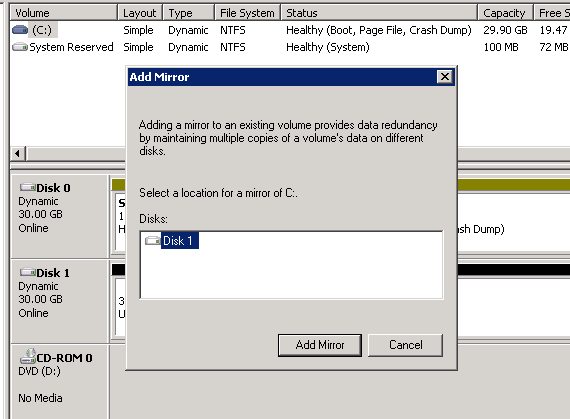Confirm with the Add Mirror button

(x=320, y=345)
